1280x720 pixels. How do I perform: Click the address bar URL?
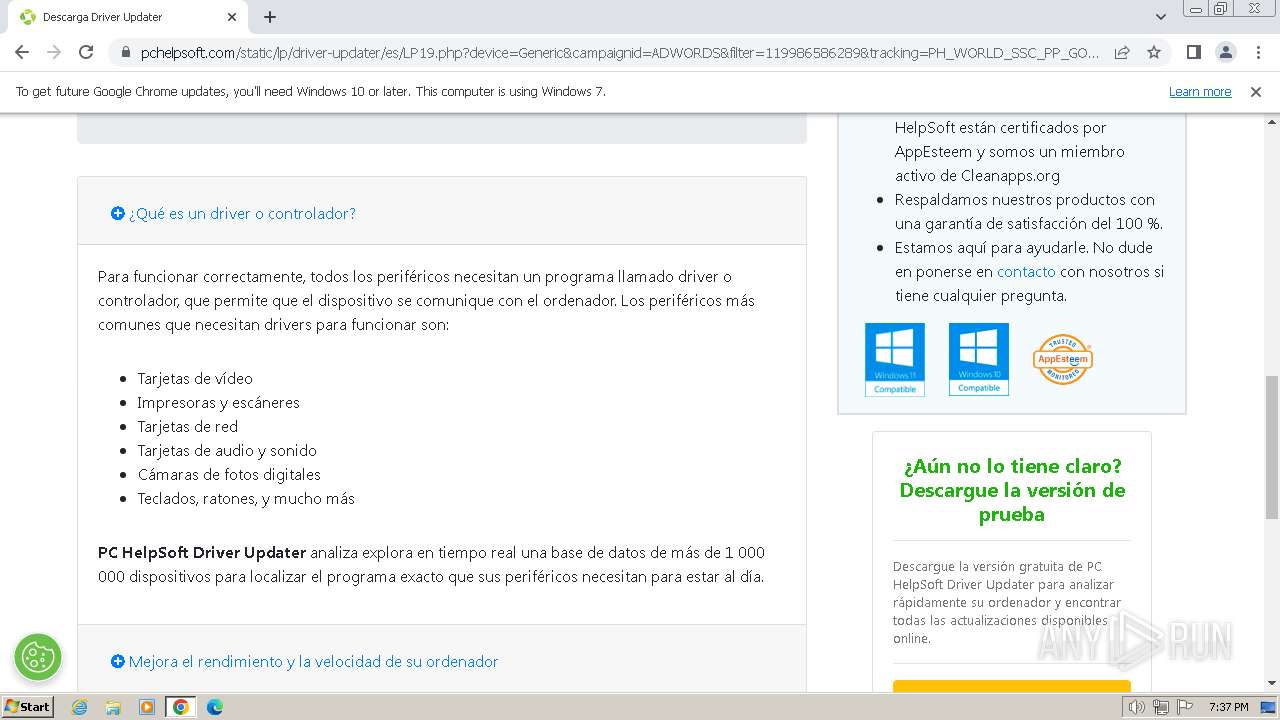click(620, 52)
